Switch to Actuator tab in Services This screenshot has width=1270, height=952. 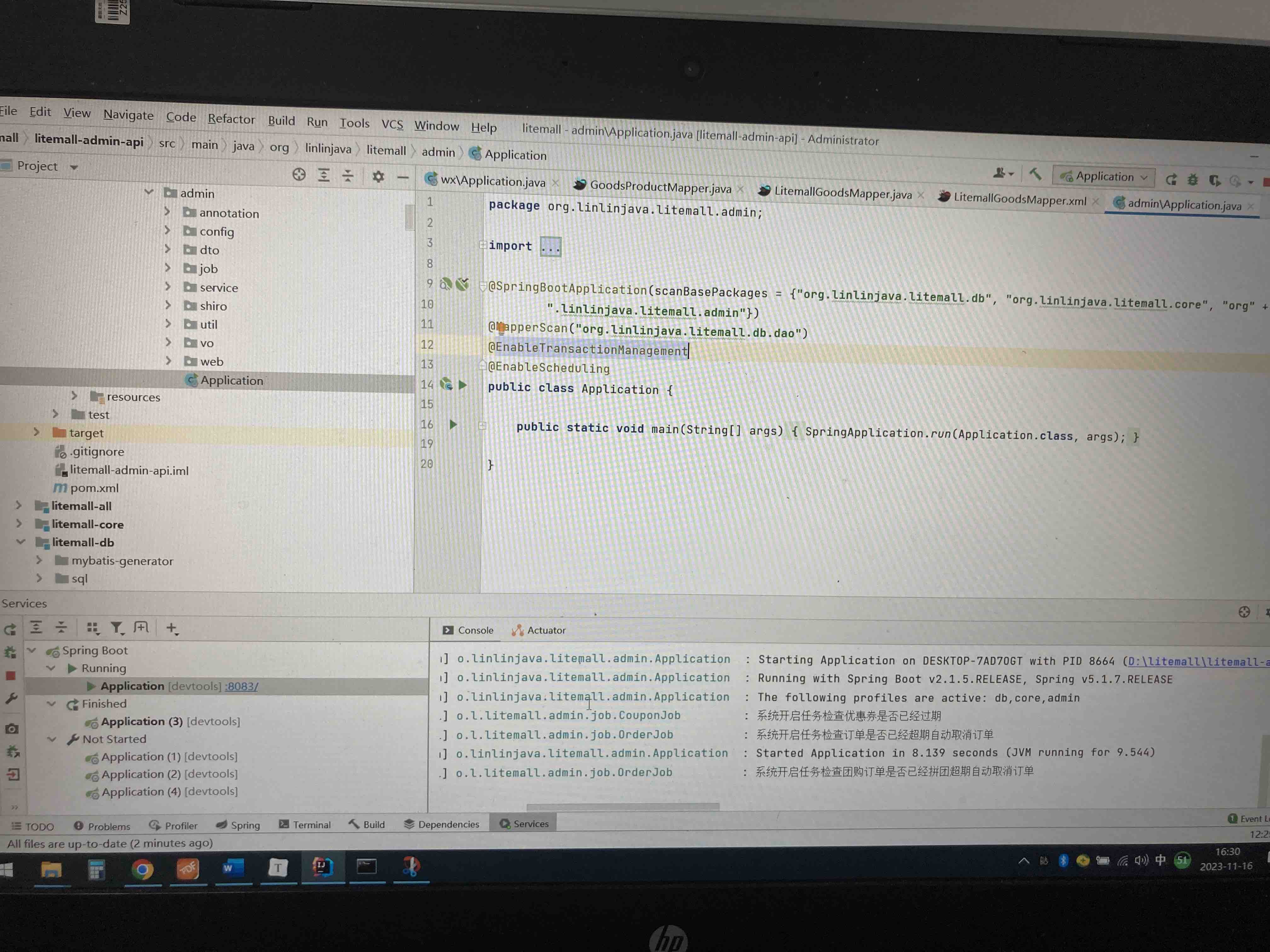tap(539, 630)
